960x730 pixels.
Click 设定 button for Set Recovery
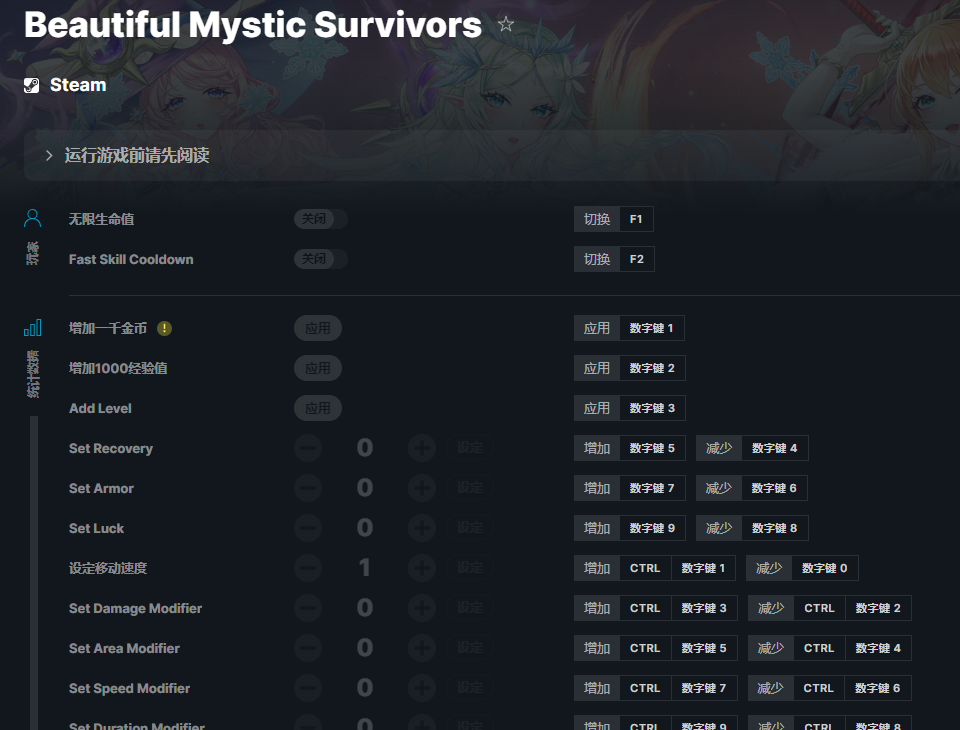pyautogui.click(x=470, y=448)
